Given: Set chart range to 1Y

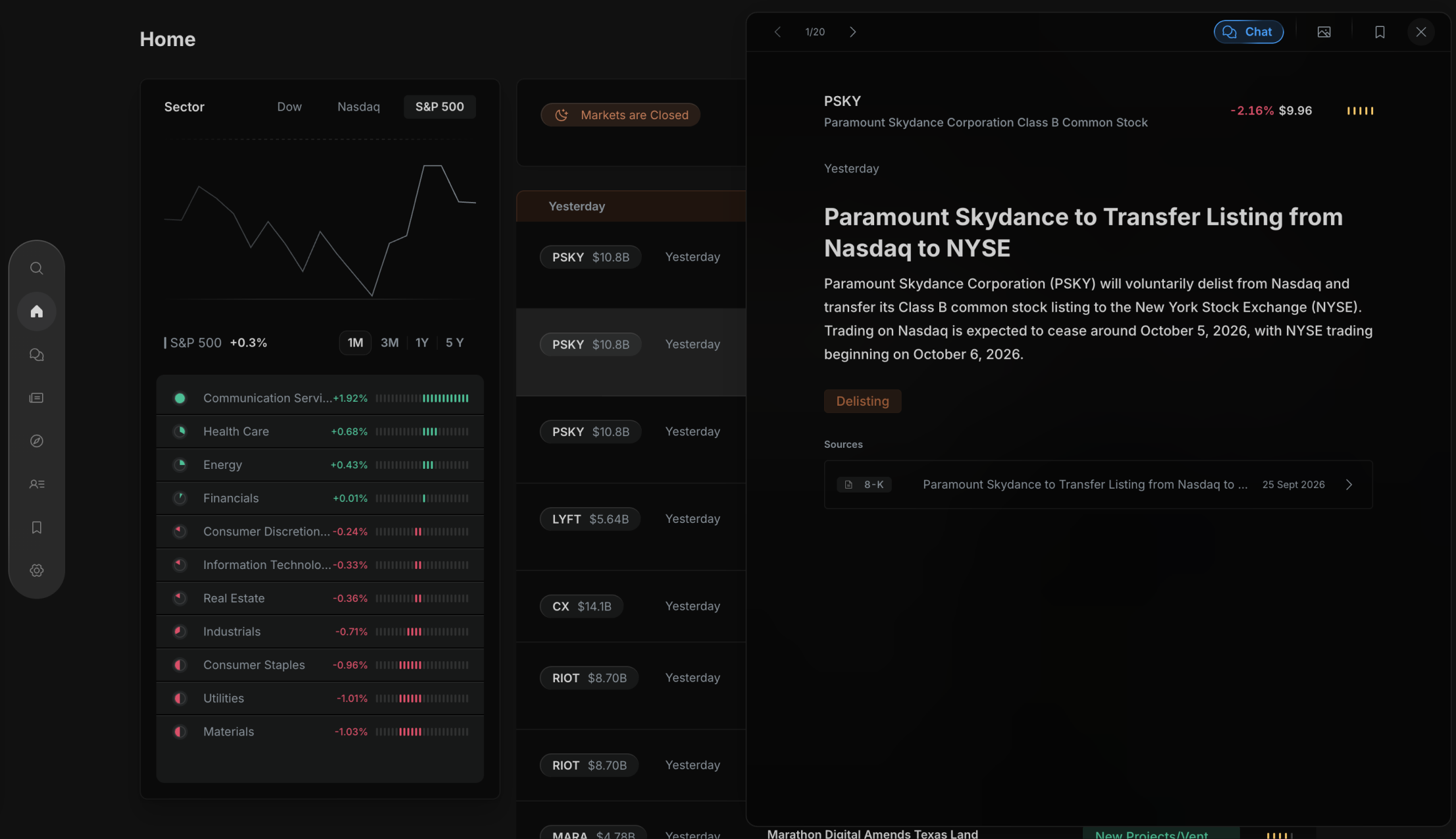Looking at the screenshot, I should (x=422, y=342).
